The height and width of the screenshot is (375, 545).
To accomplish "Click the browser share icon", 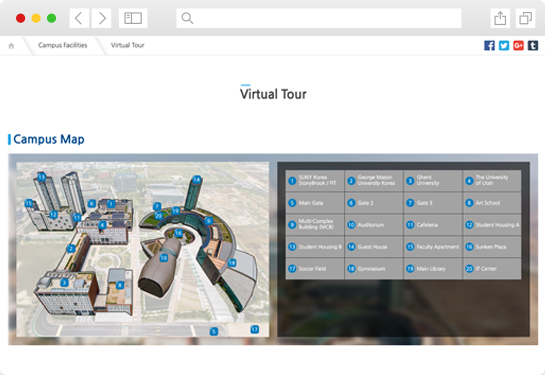I will [x=500, y=18].
